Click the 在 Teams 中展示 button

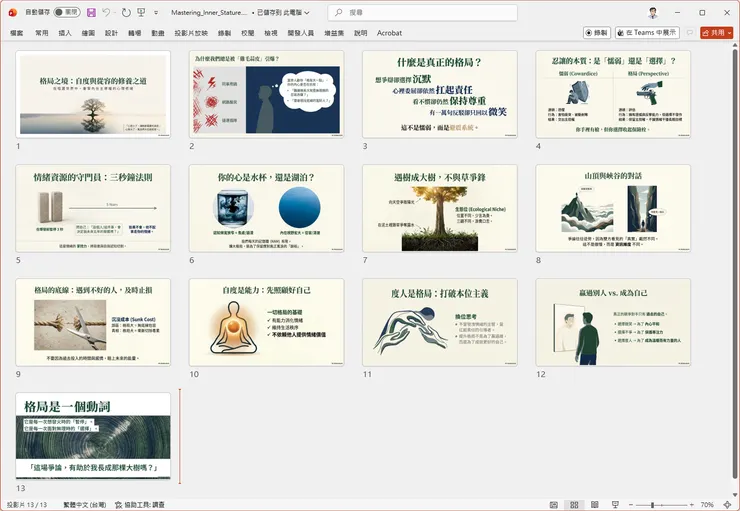pyautogui.click(x=648, y=32)
